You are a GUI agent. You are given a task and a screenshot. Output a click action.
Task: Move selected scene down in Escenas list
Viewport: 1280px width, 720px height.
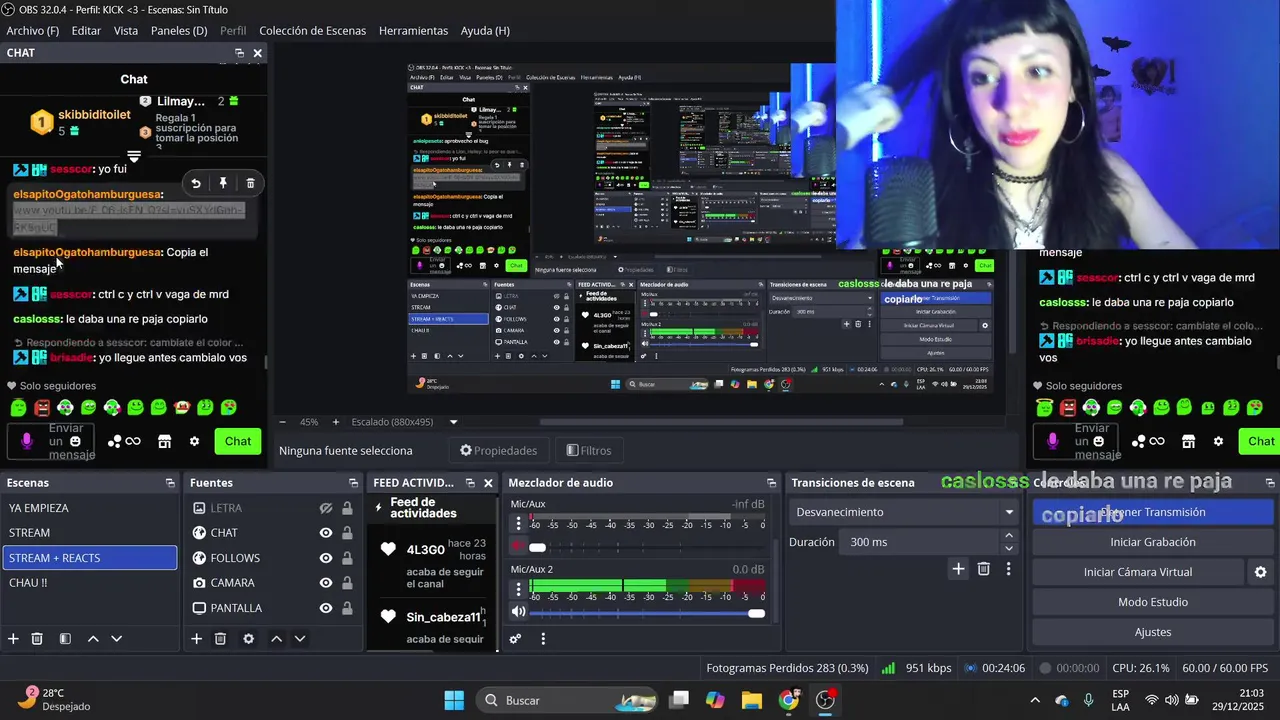pos(116,639)
